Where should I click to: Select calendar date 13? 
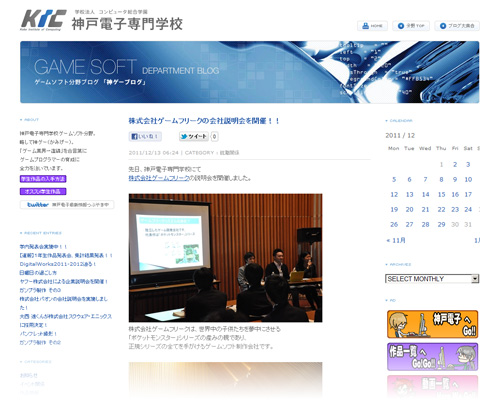click(x=409, y=194)
